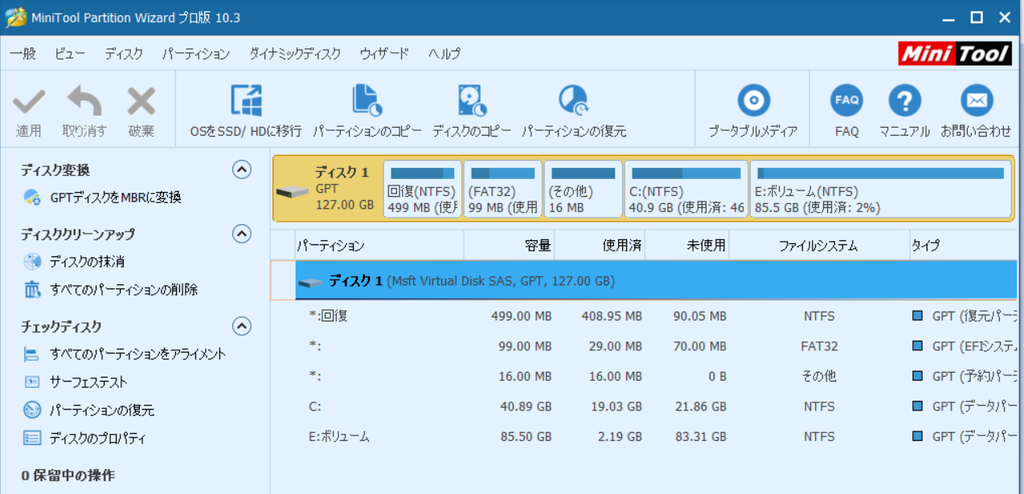
Task: Open the パーティション menu
Action: tap(196, 54)
